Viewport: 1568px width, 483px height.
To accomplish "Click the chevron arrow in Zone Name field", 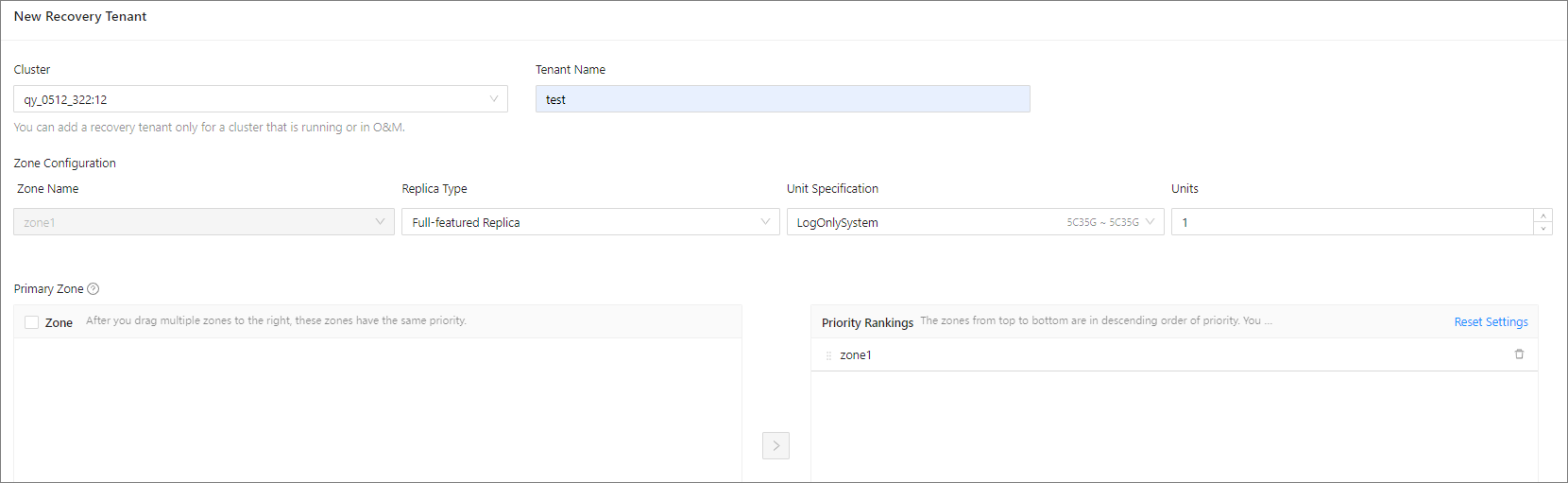I will point(380,222).
